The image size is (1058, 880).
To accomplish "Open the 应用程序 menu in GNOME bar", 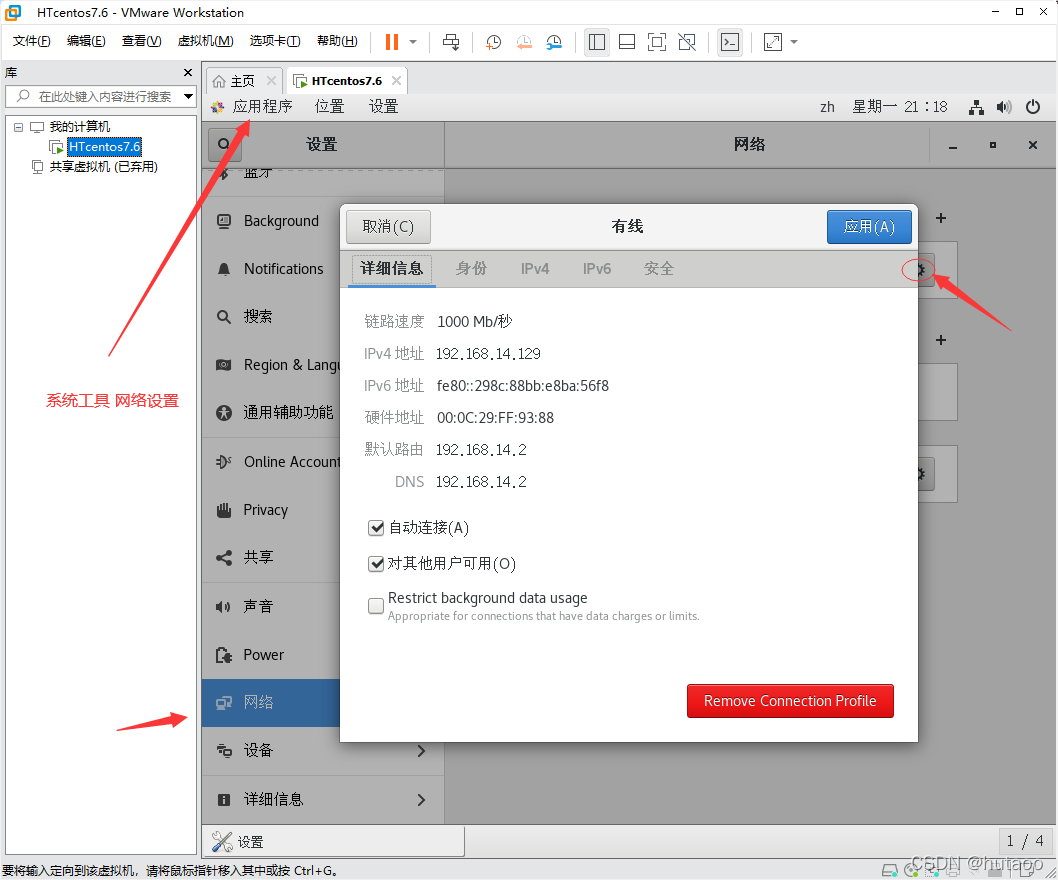I will [262, 107].
